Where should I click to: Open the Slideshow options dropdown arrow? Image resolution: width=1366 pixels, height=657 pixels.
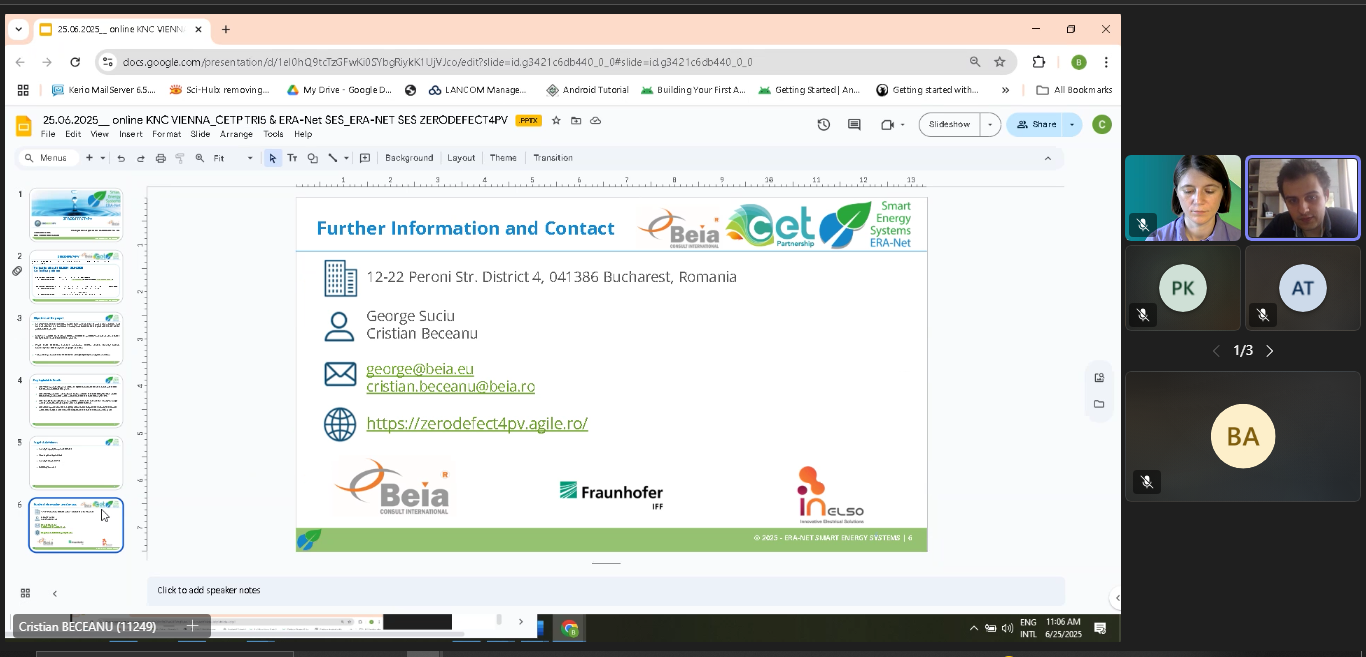990,125
